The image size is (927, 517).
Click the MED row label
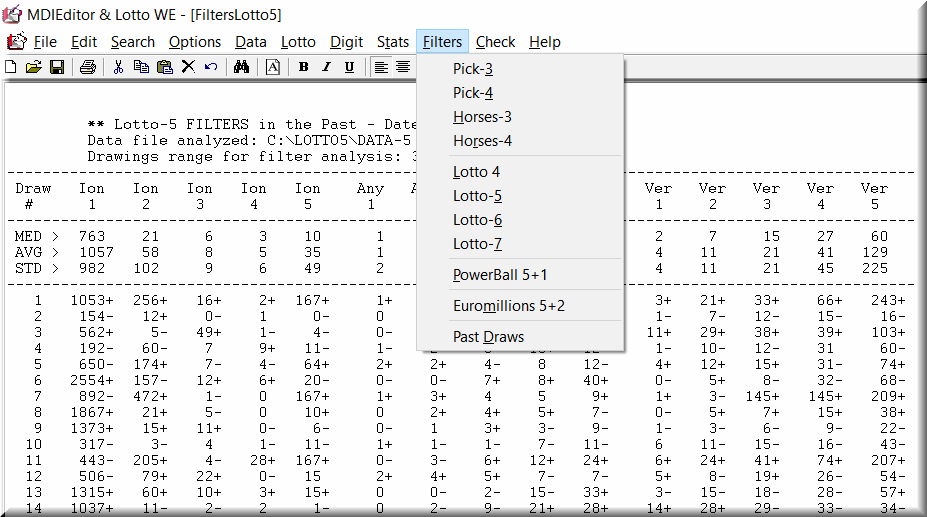coord(37,237)
